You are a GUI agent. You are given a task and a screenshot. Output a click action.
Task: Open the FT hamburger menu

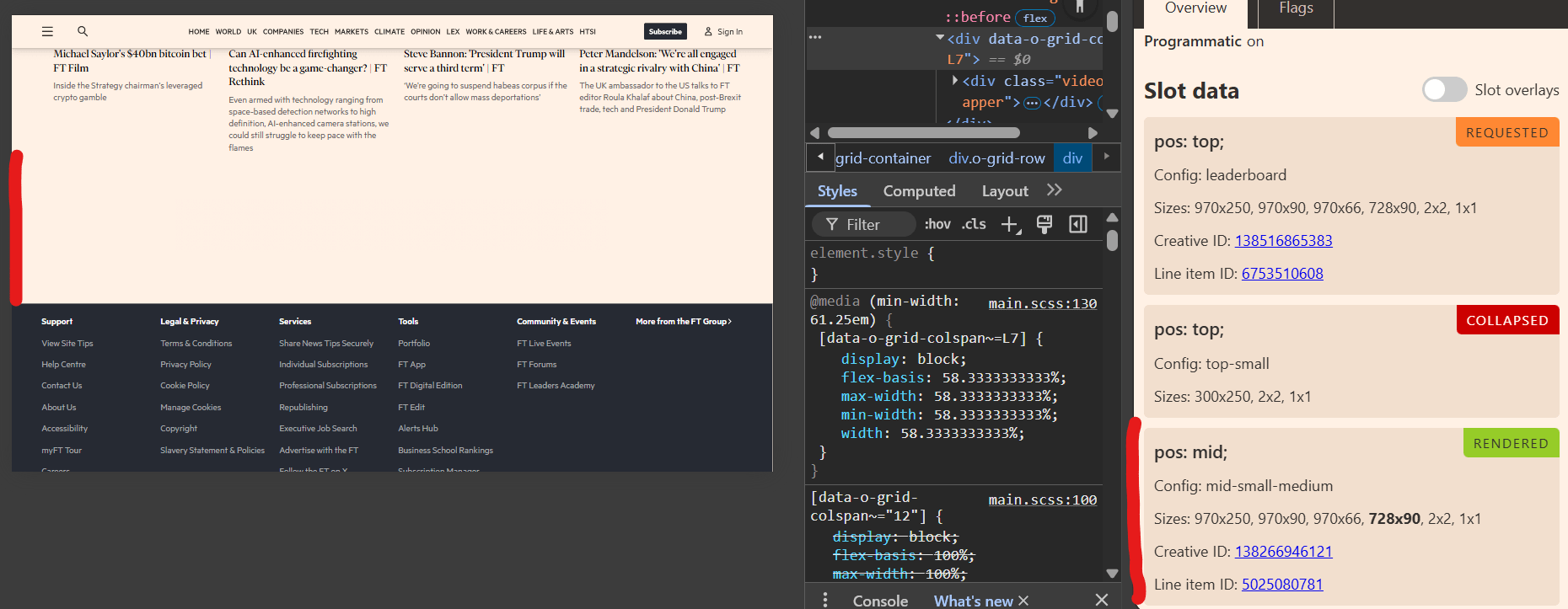(47, 31)
